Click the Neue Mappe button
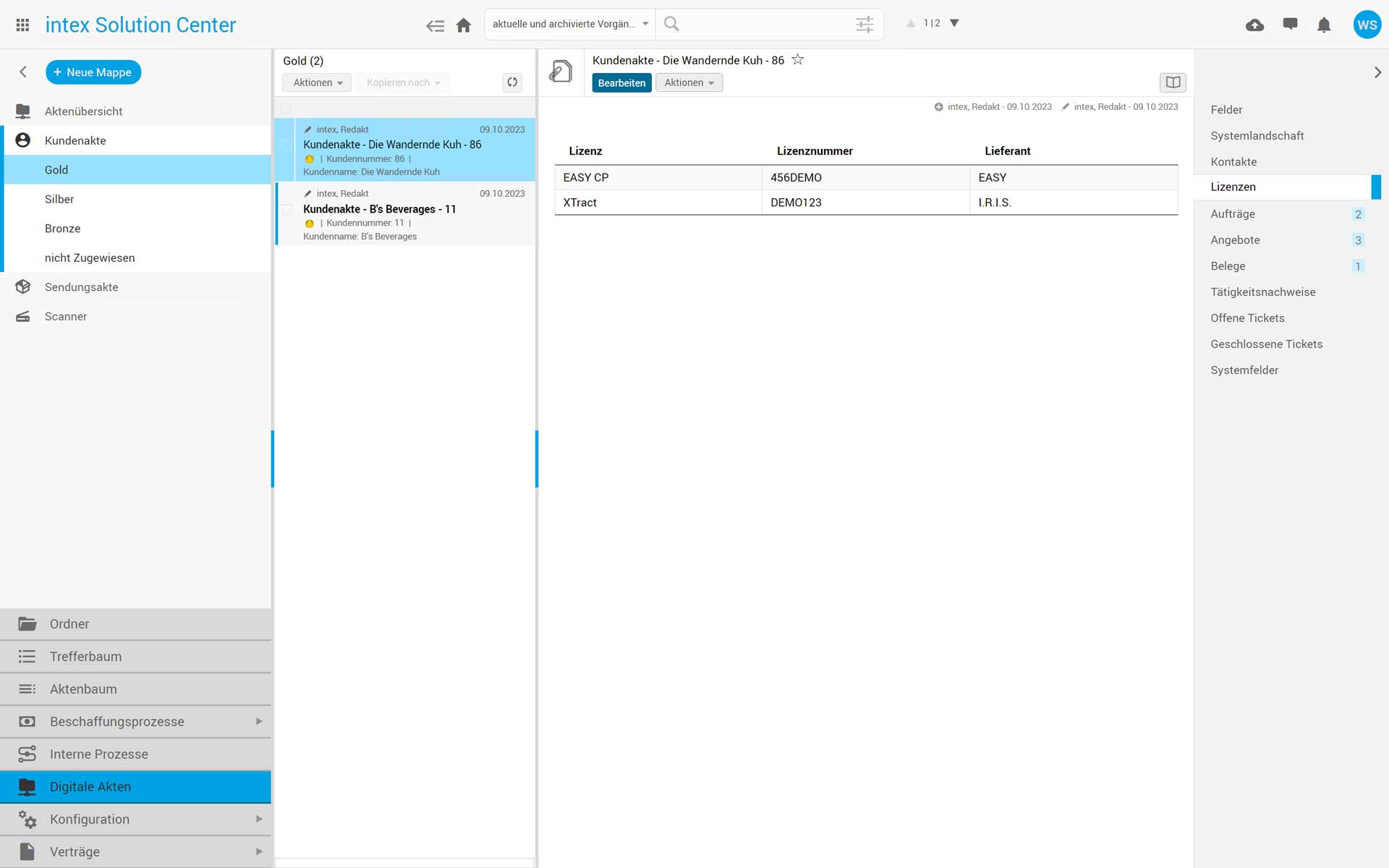Image resolution: width=1389 pixels, height=868 pixels. point(93,72)
